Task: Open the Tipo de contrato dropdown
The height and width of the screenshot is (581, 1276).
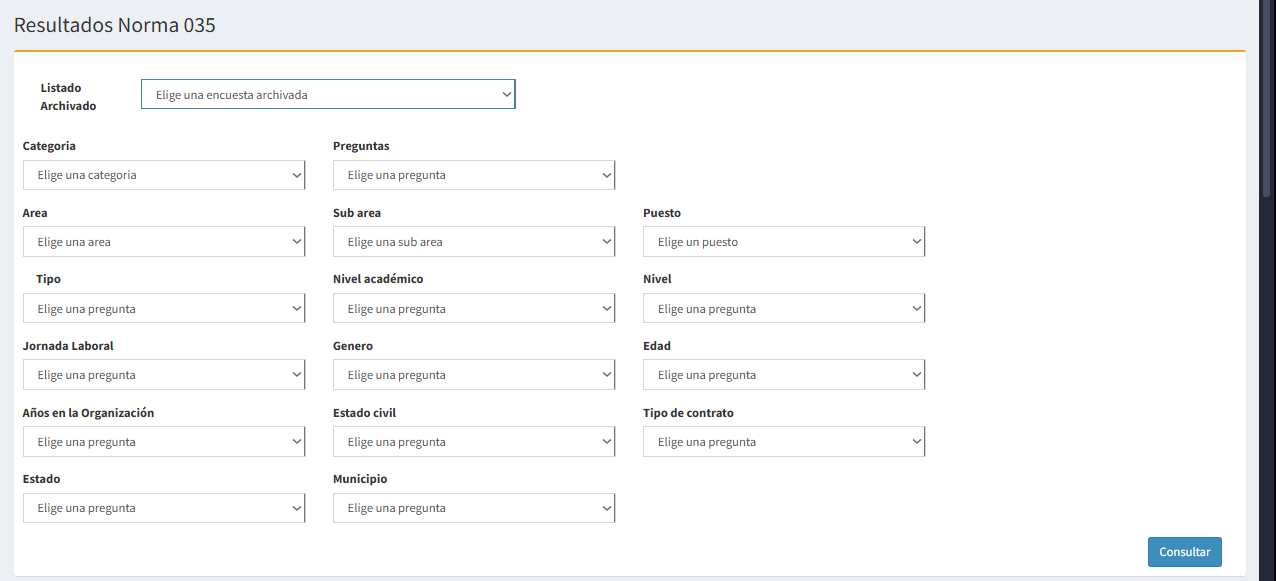Action: pos(784,442)
